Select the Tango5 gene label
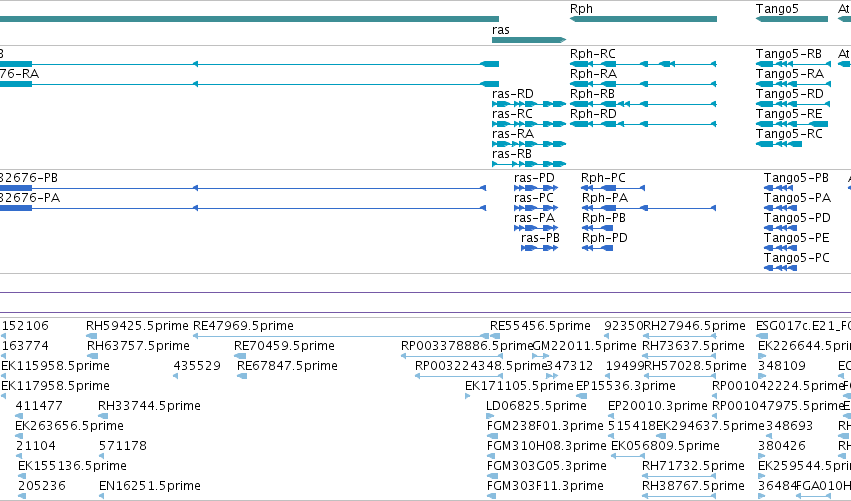This screenshot has height=501, width=851. coord(777,9)
